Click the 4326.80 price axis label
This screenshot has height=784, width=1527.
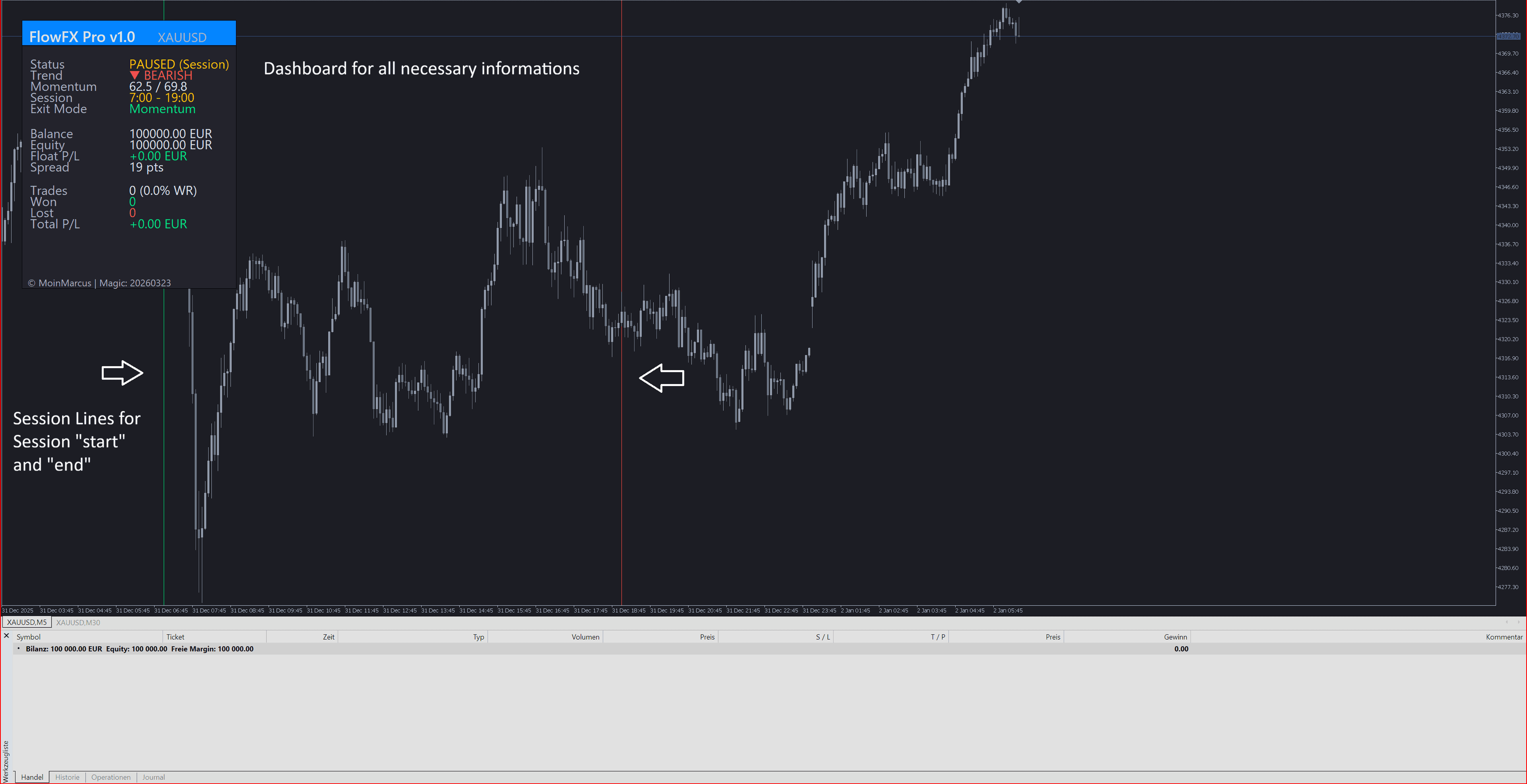click(x=1509, y=301)
